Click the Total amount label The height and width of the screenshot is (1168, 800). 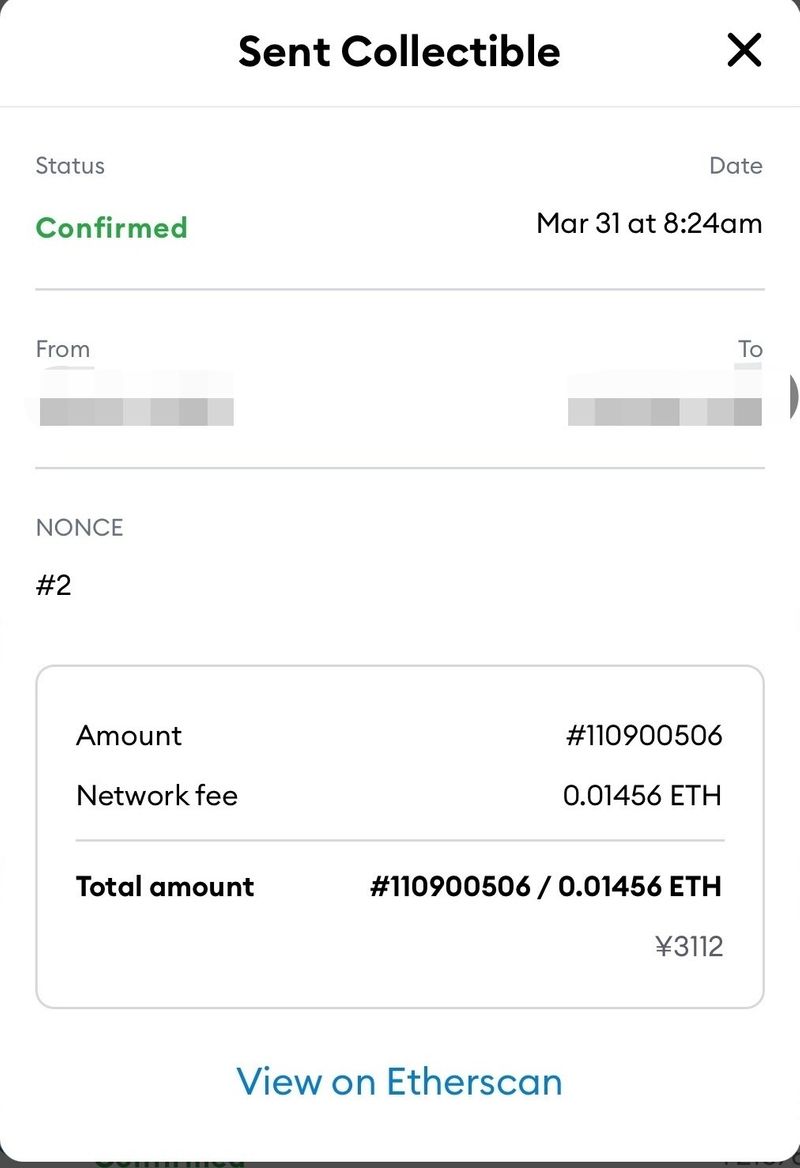click(x=165, y=886)
